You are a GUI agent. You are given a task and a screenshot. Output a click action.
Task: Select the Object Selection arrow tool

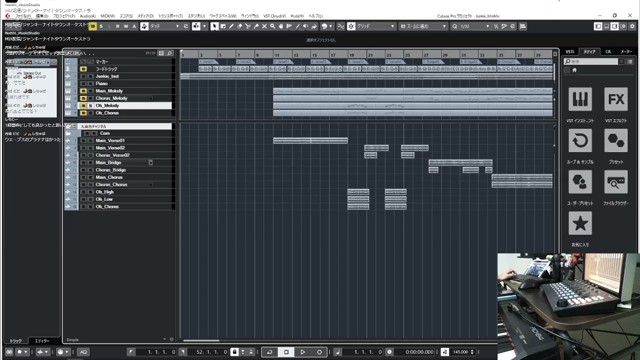(x=214, y=26)
